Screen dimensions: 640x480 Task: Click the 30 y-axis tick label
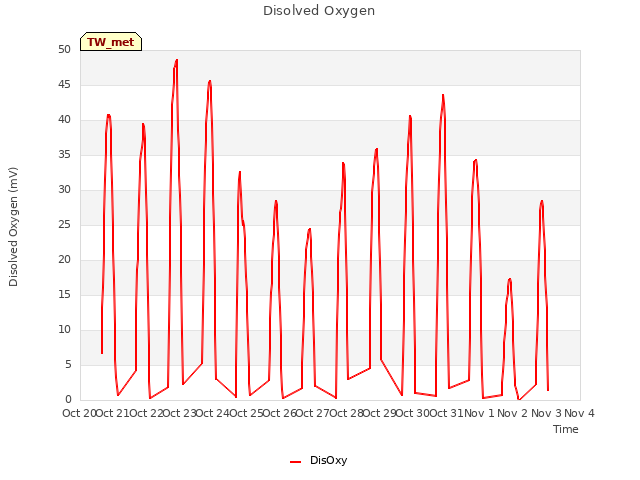64,189
